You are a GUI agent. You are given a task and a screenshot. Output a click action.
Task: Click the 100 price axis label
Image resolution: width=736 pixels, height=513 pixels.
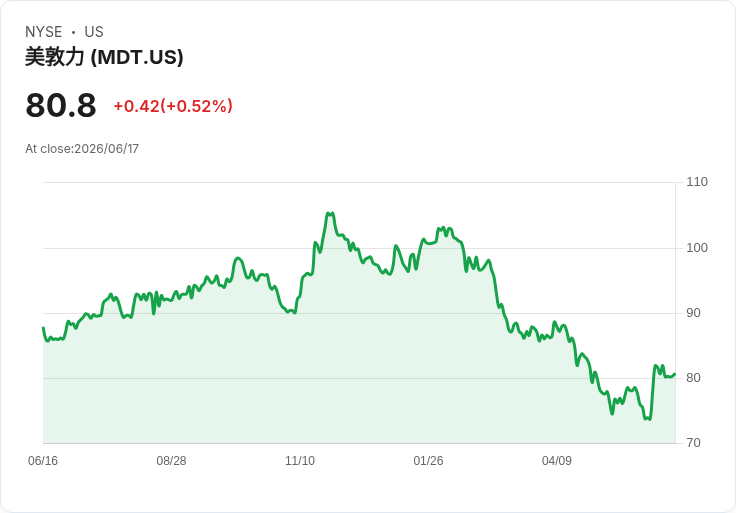click(697, 248)
